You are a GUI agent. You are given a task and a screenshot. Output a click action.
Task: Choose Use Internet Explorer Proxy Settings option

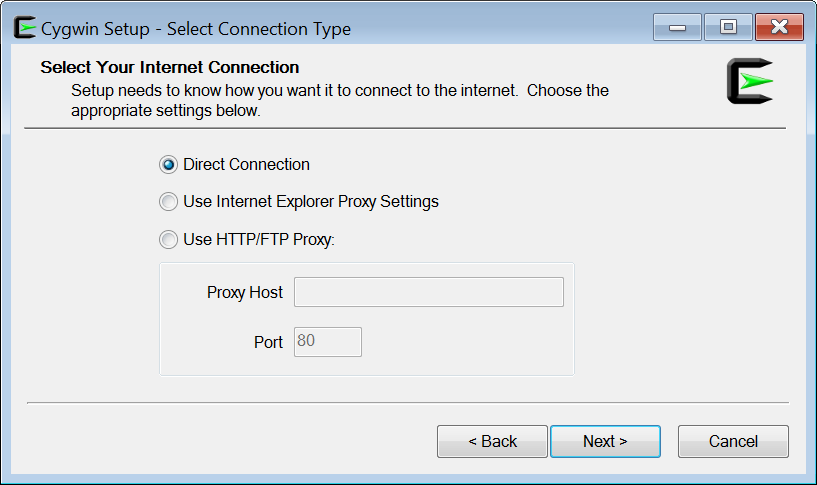tap(168, 202)
